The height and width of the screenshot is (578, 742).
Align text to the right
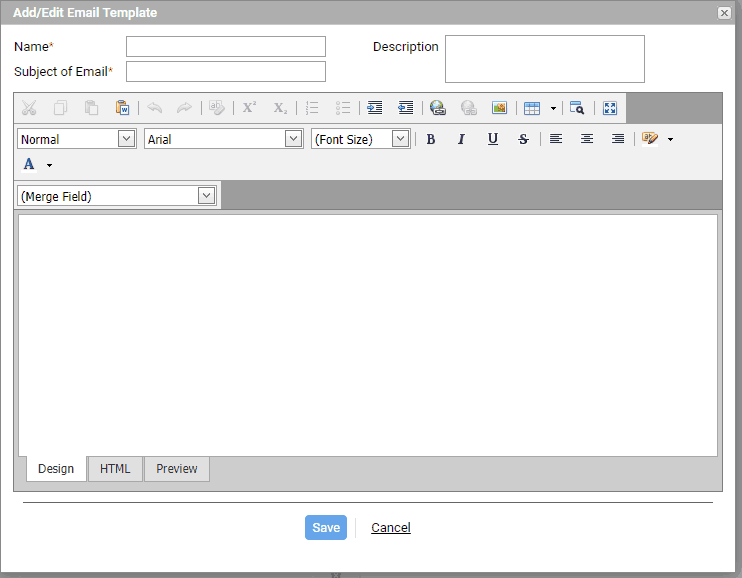click(618, 139)
